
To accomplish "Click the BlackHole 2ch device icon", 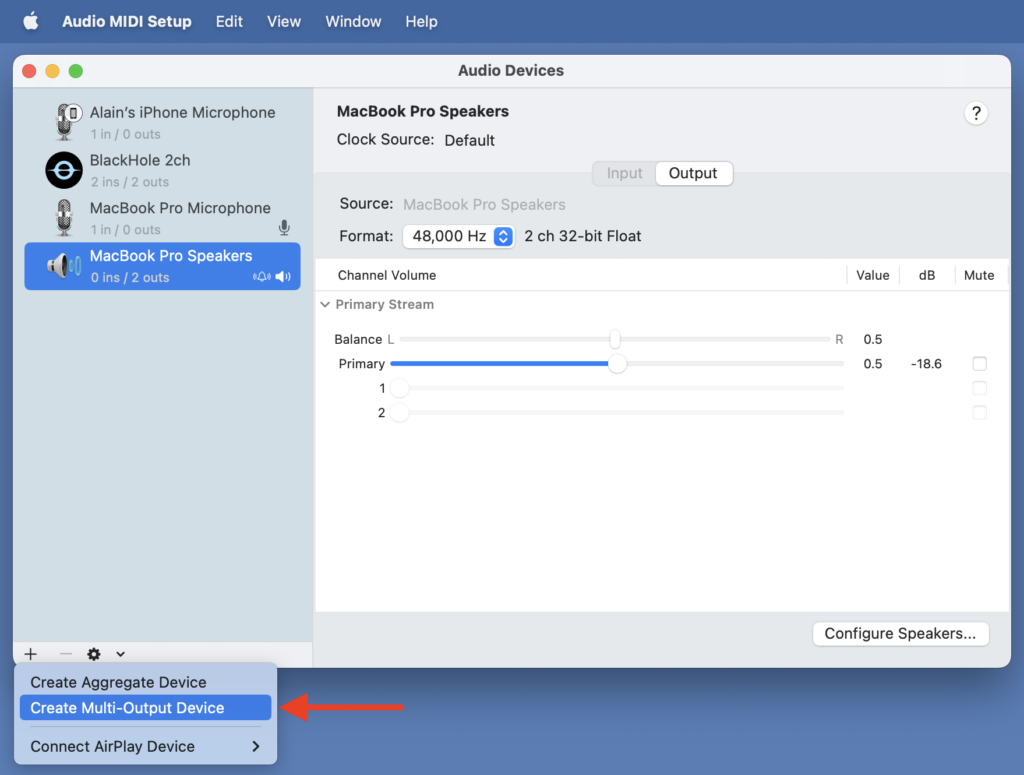I will [x=64, y=170].
